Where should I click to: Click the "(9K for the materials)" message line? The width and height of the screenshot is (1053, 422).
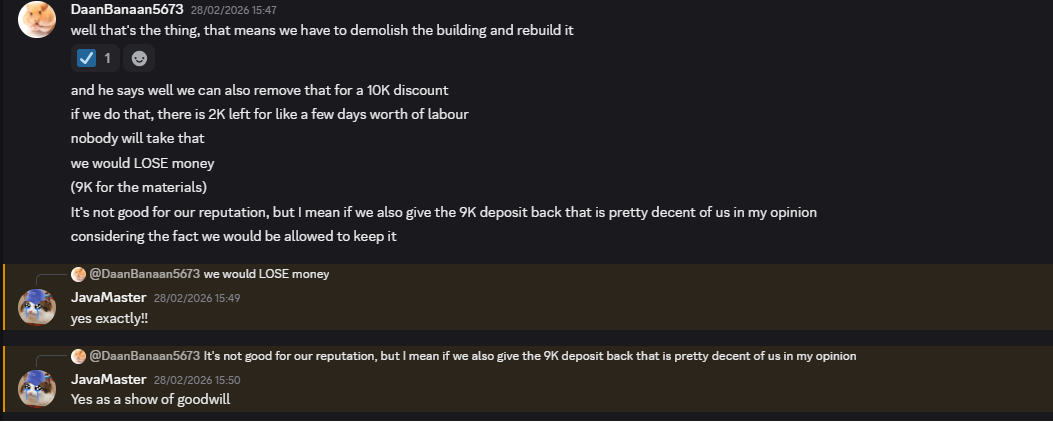[x=139, y=187]
